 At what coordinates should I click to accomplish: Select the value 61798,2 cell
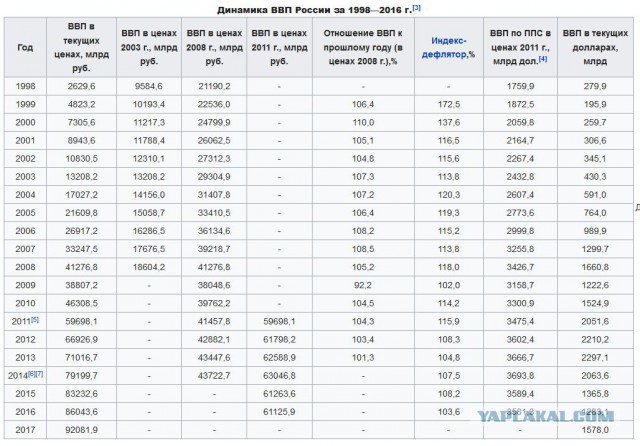click(x=280, y=339)
